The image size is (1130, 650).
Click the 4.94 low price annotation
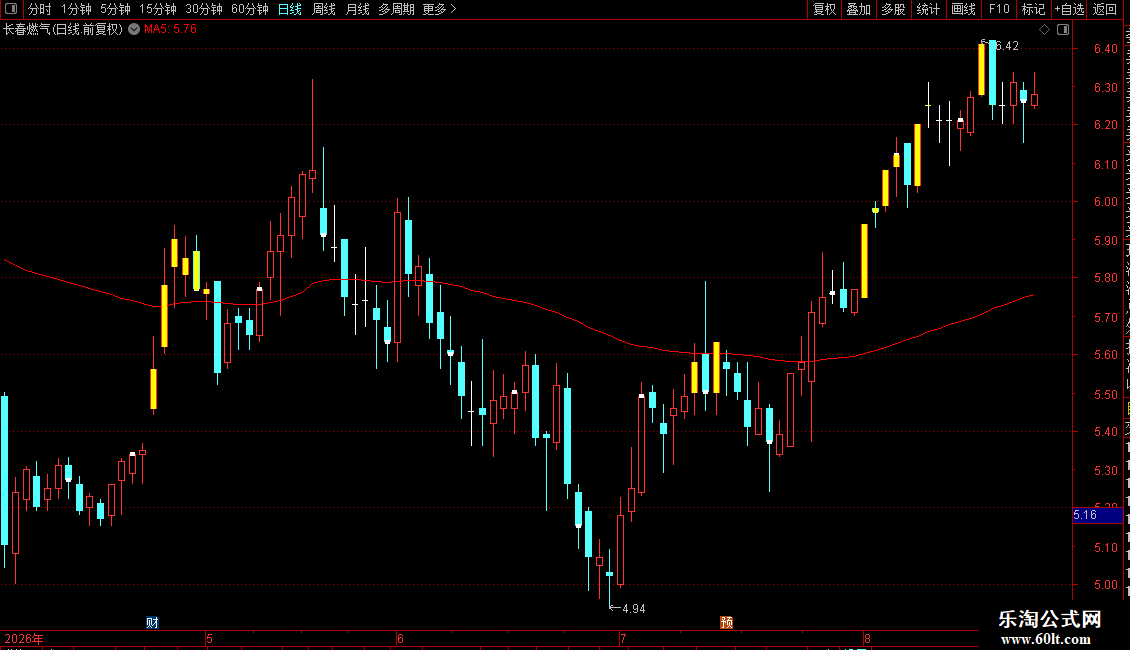(x=633, y=609)
